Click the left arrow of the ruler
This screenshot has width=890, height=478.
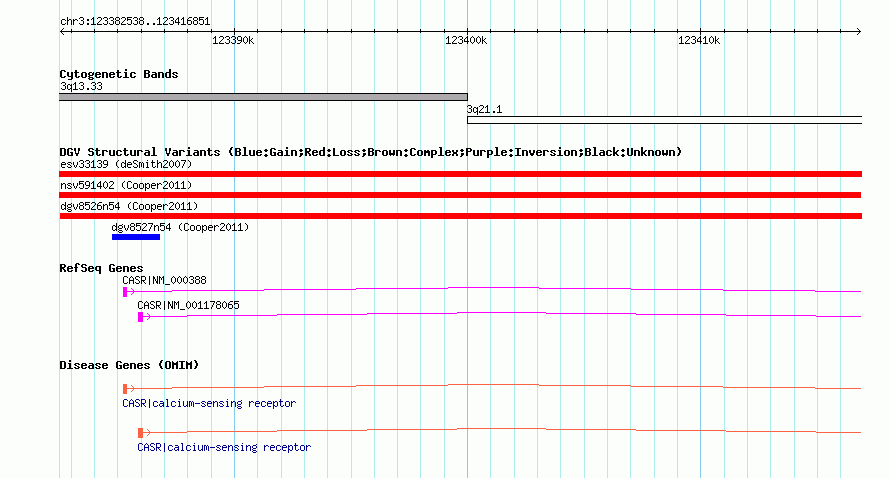[x=63, y=31]
